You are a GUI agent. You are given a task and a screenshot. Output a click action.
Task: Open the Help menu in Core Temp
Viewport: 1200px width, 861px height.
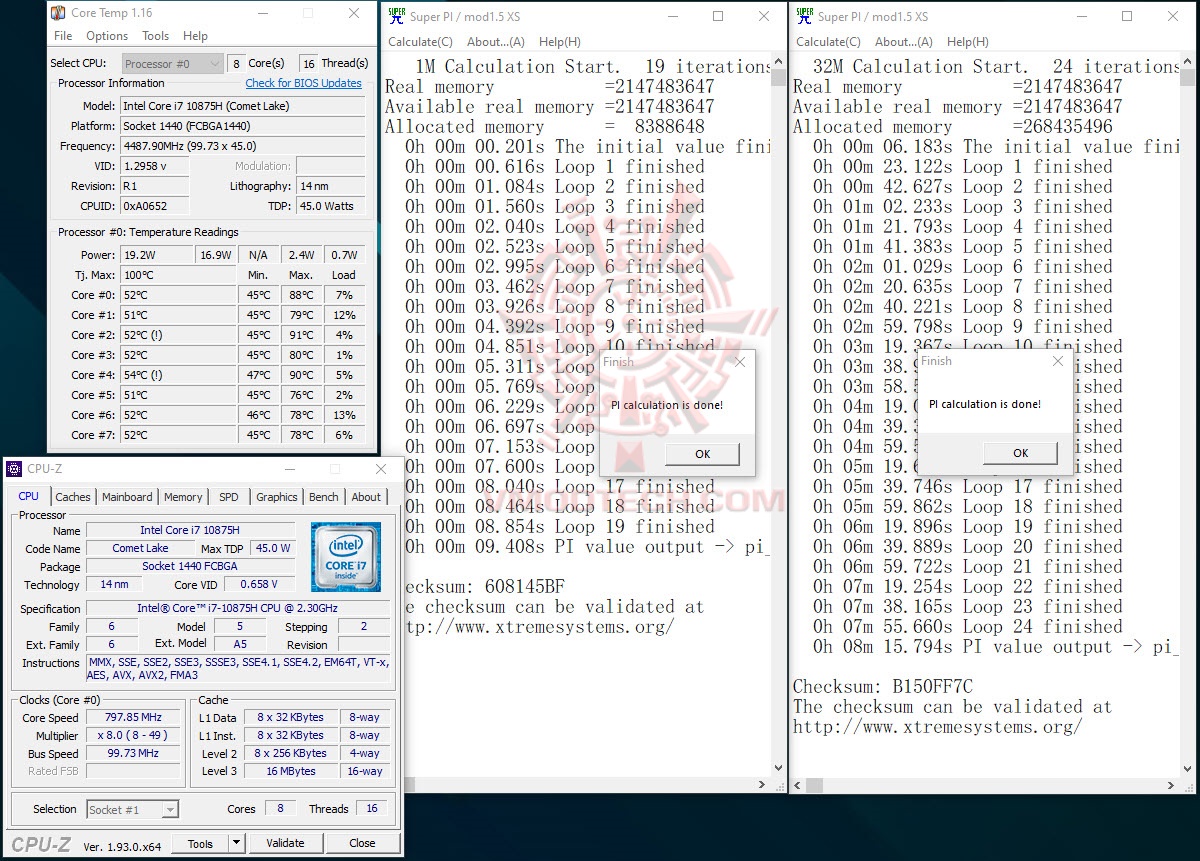(195, 36)
